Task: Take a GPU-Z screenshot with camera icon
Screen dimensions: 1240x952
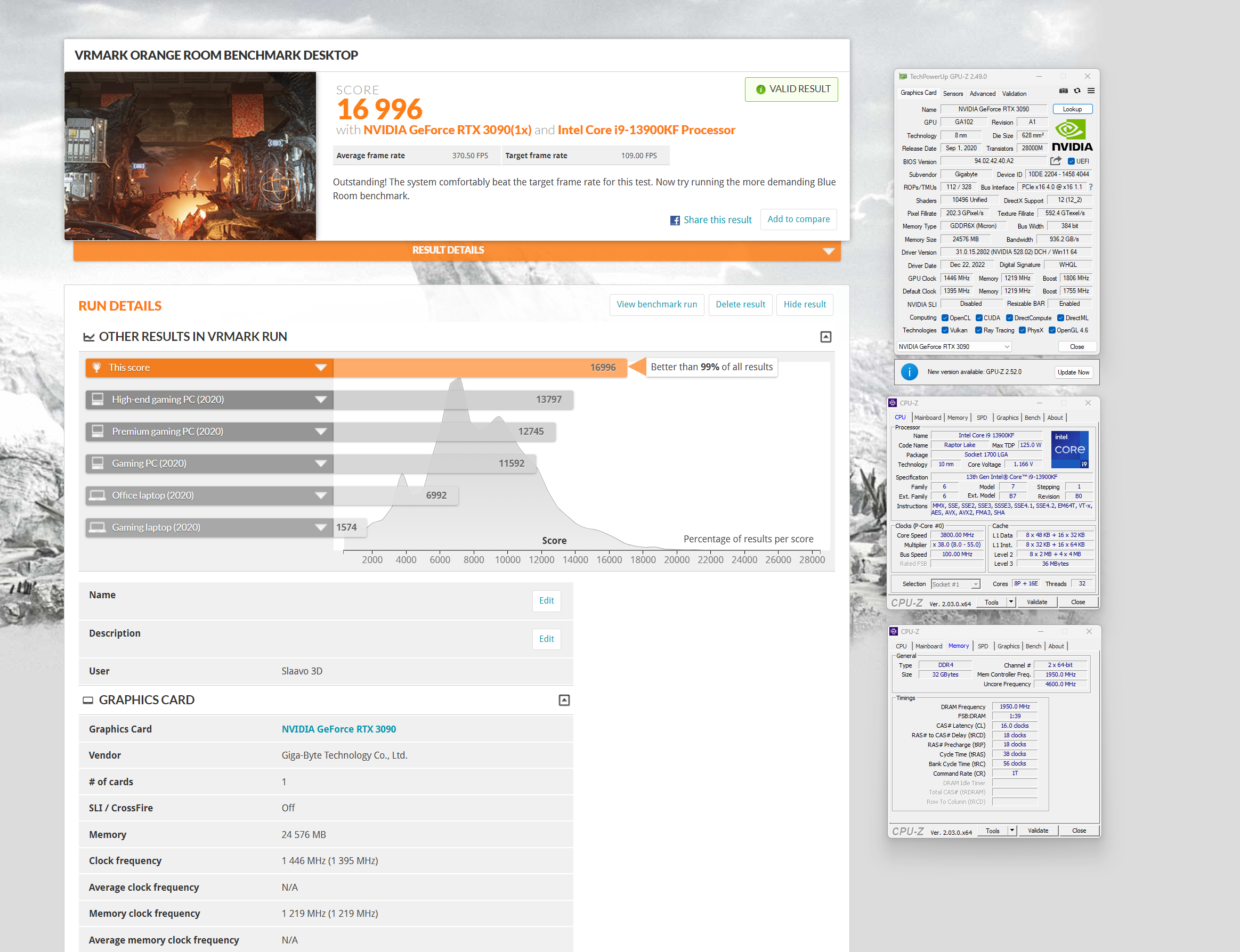Action: 1063,91
